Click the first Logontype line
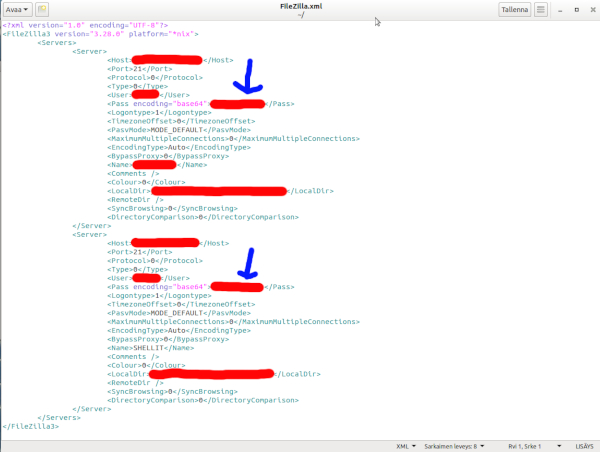 click(159, 113)
